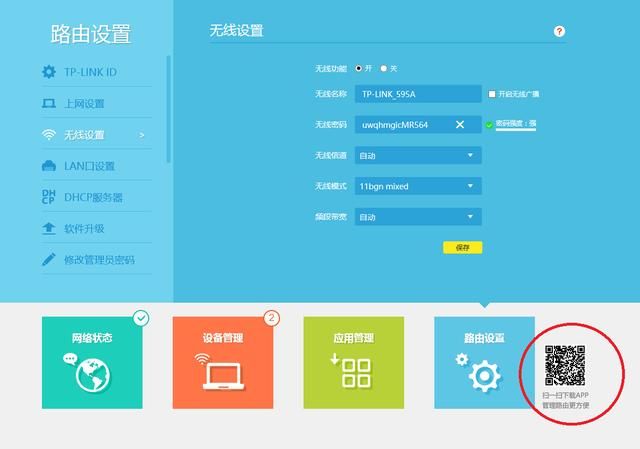Click the globe icon in 网络状态 tile
640x449 pixels.
(93, 375)
